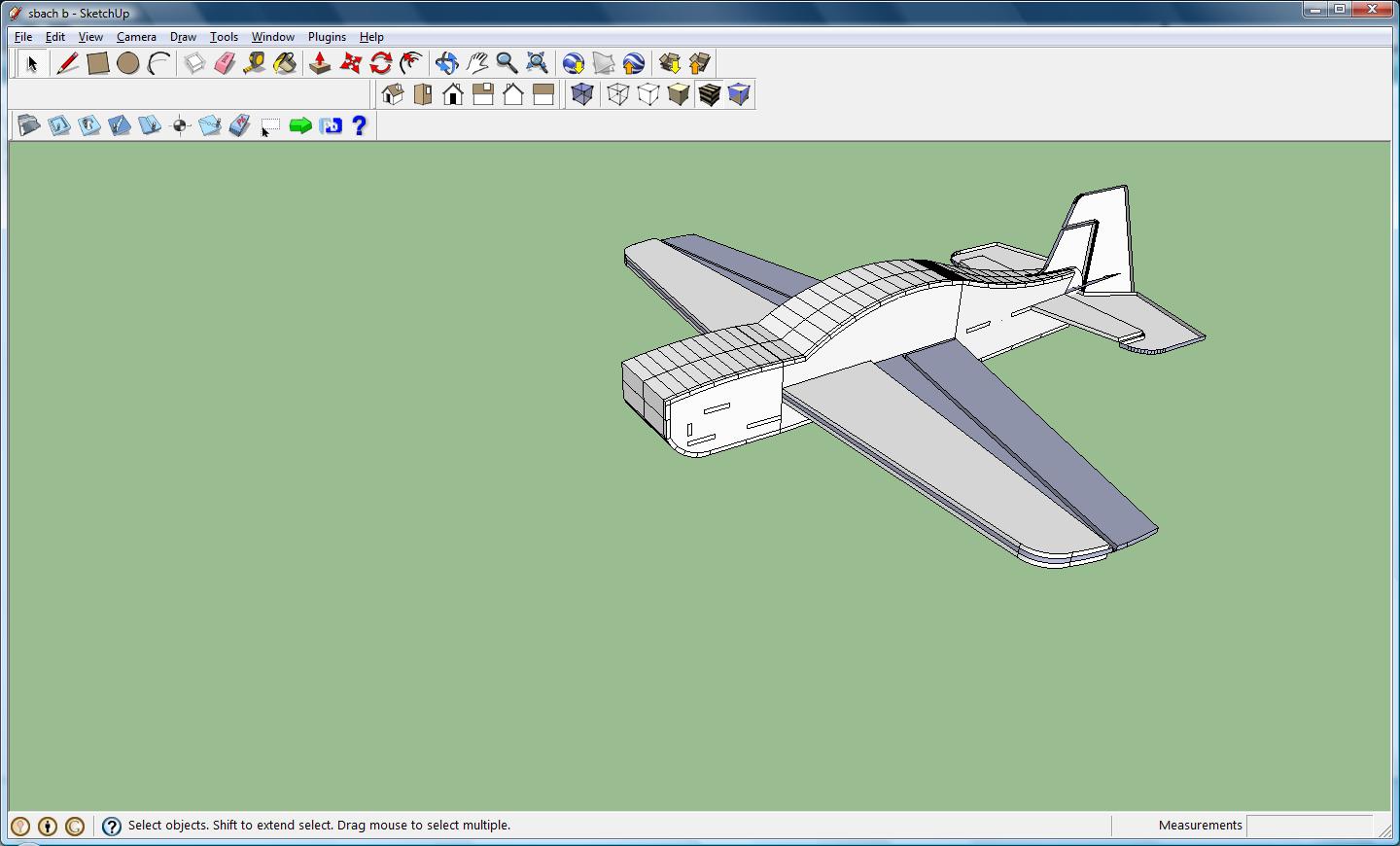Select the Paint Bucket tool

click(x=285, y=64)
